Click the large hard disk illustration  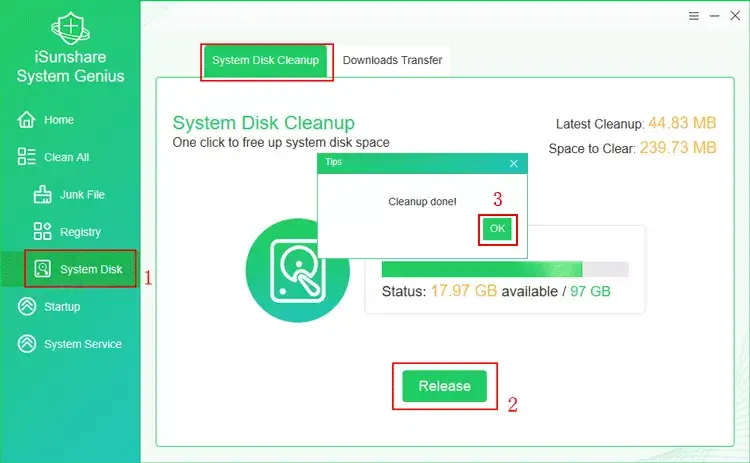tap(298, 270)
